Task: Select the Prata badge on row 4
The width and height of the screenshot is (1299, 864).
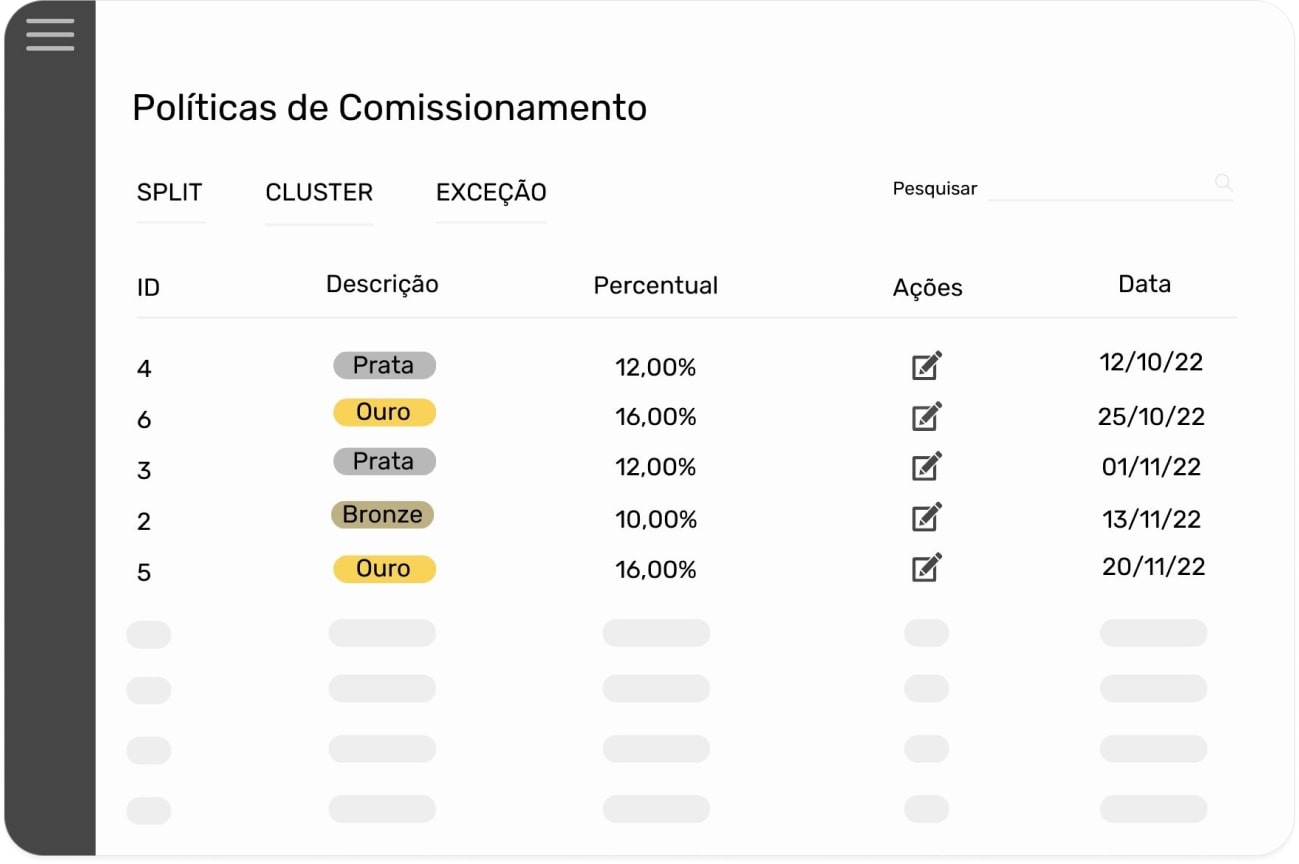Action: coord(384,365)
